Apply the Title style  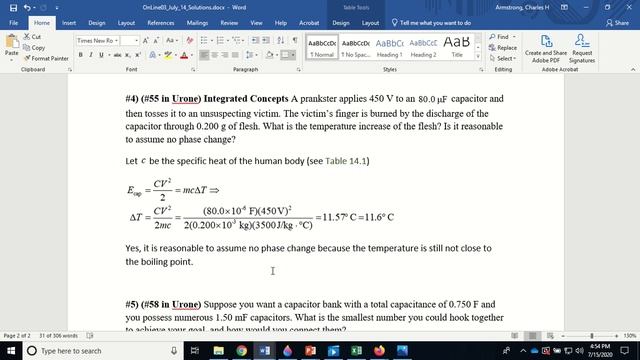pyautogui.click(x=457, y=48)
